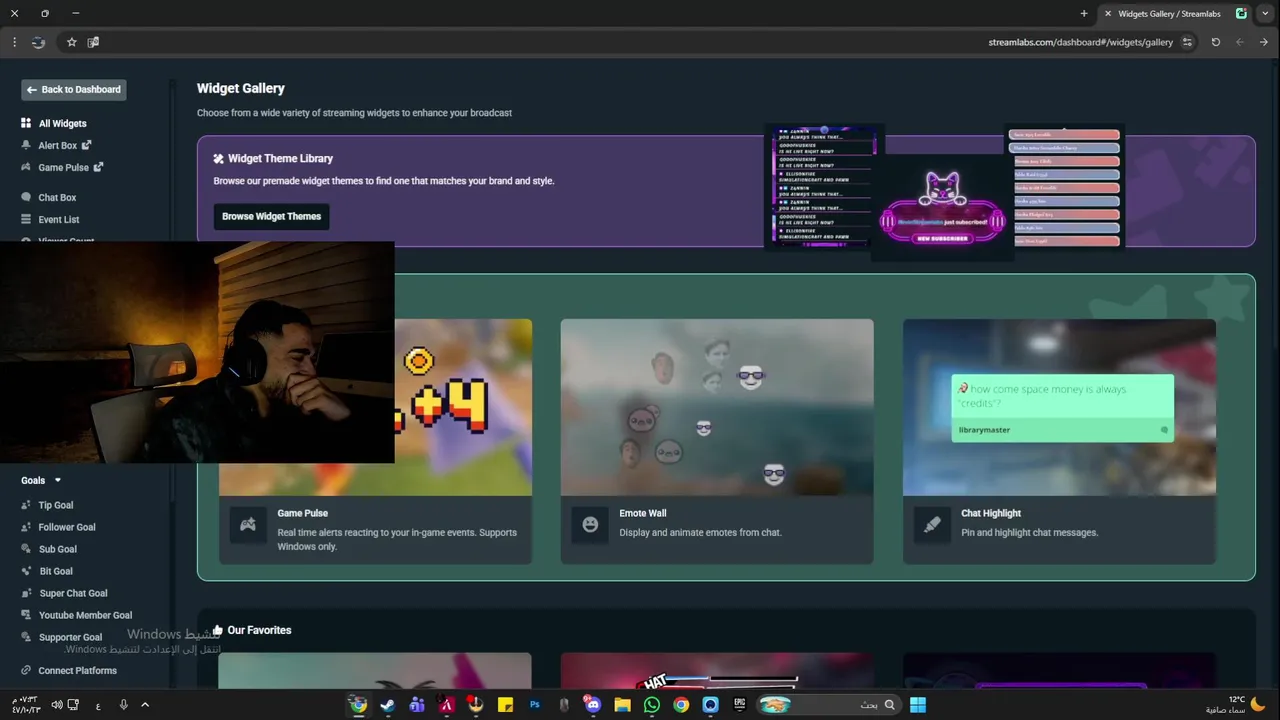Screen dimensions: 1280x720
Task: Open Bit Goal widget
Action: pos(55,572)
